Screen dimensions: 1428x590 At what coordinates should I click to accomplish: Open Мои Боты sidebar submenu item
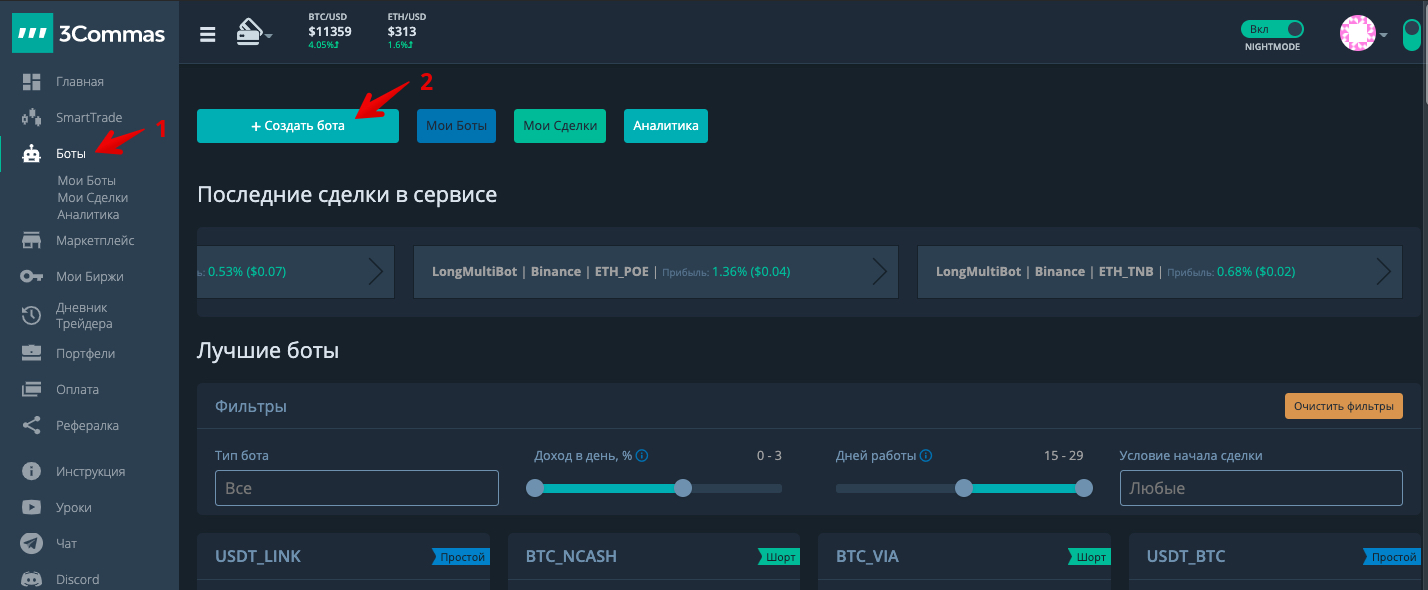(87, 181)
